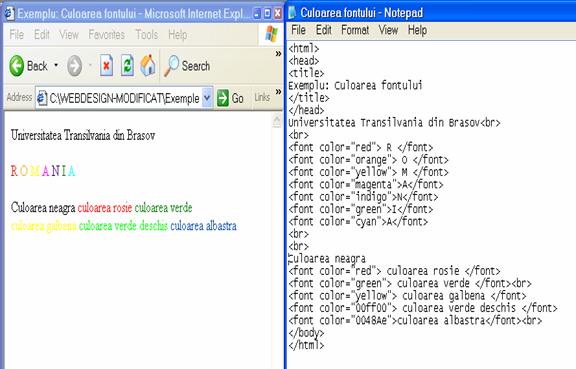Click the Forward arrow icon in Internet Explorer
Screen dimensions: 576x369
point(75,66)
